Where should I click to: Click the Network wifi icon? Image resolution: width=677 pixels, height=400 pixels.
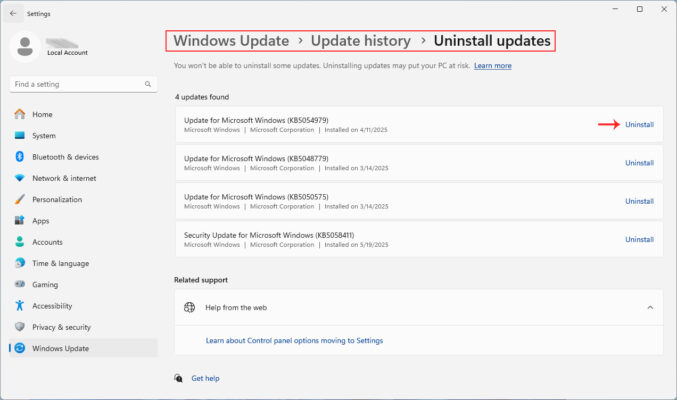click(x=19, y=178)
